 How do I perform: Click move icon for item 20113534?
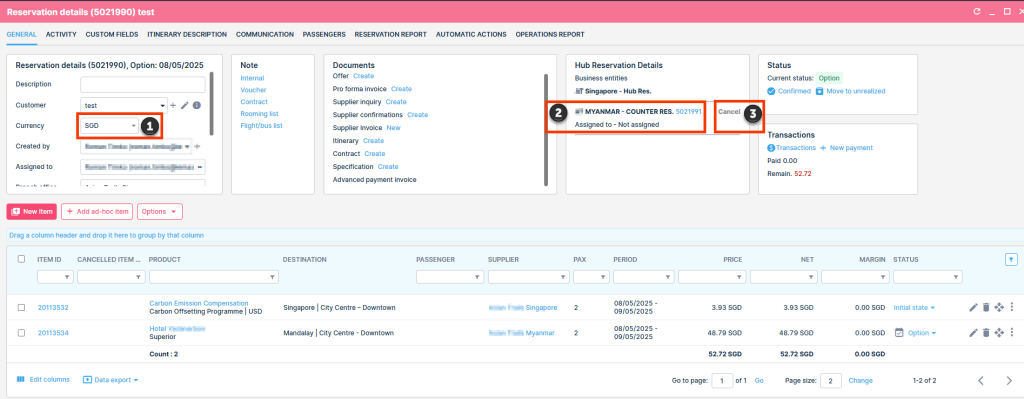click(999, 333)
